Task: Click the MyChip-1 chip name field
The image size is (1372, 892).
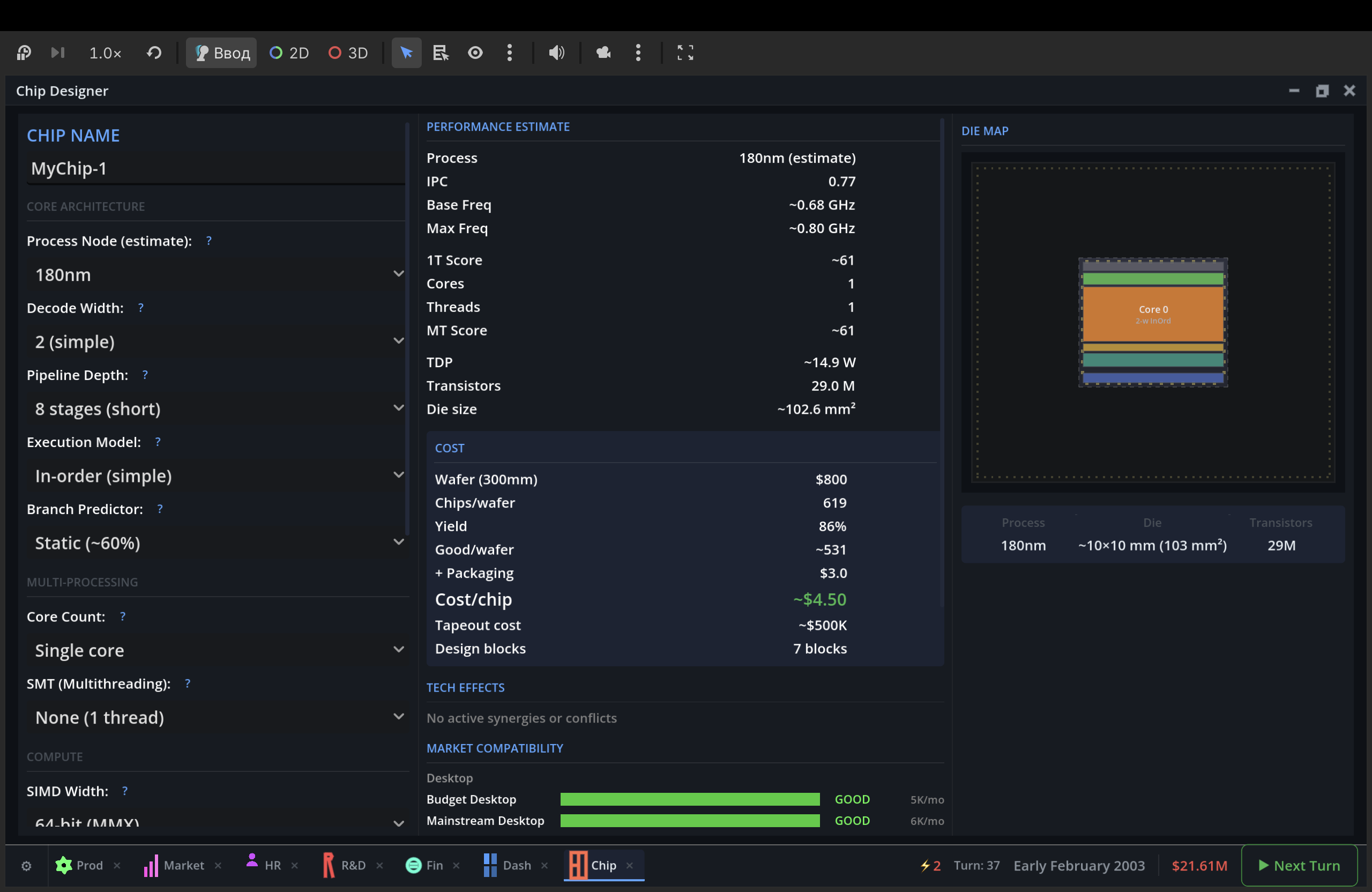Action: tap(215, 169)
